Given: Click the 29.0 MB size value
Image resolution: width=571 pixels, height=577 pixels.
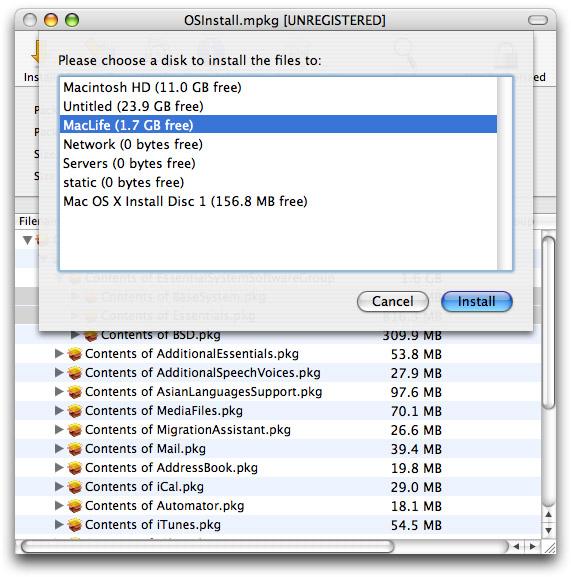Looking at the screenshot, I should [416, 487].
